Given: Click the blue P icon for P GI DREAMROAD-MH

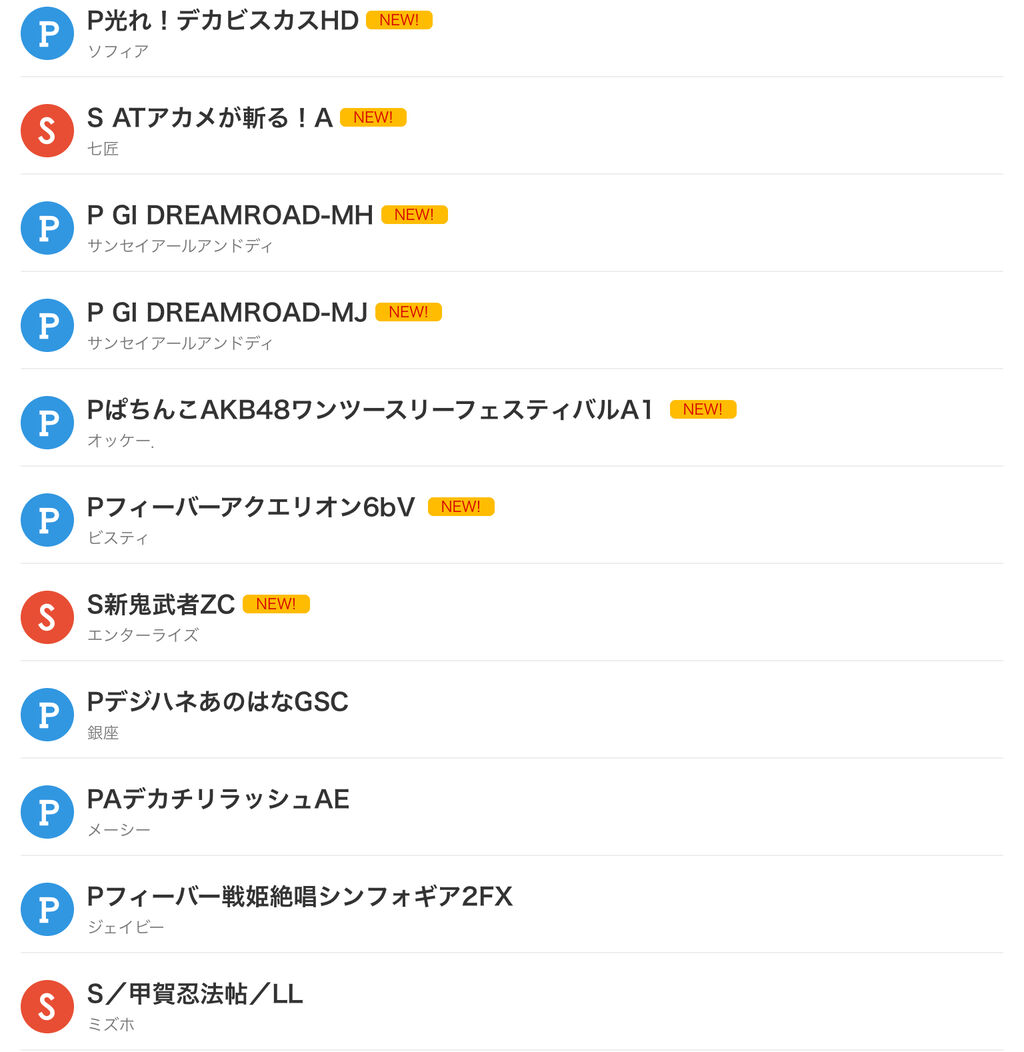Looking at the screenshot, I should point(47,228).
